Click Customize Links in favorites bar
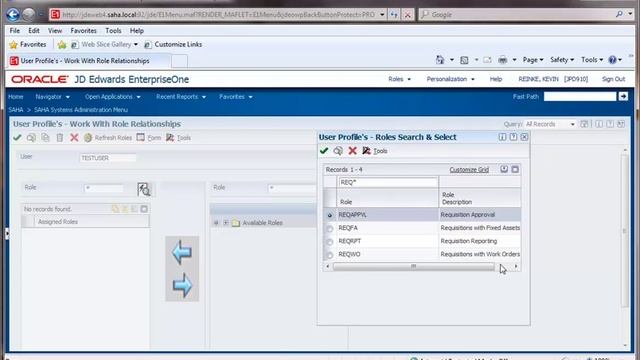The image size is (640, 360). (173, 44)
